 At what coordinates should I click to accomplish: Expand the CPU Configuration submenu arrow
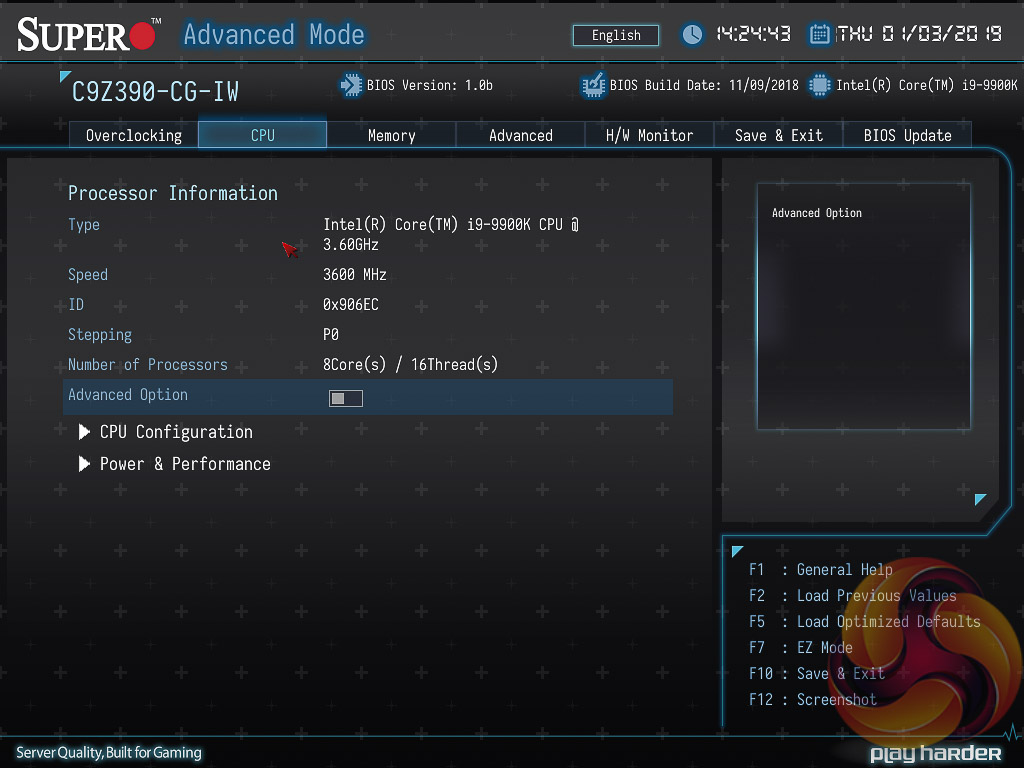(84, 432)
